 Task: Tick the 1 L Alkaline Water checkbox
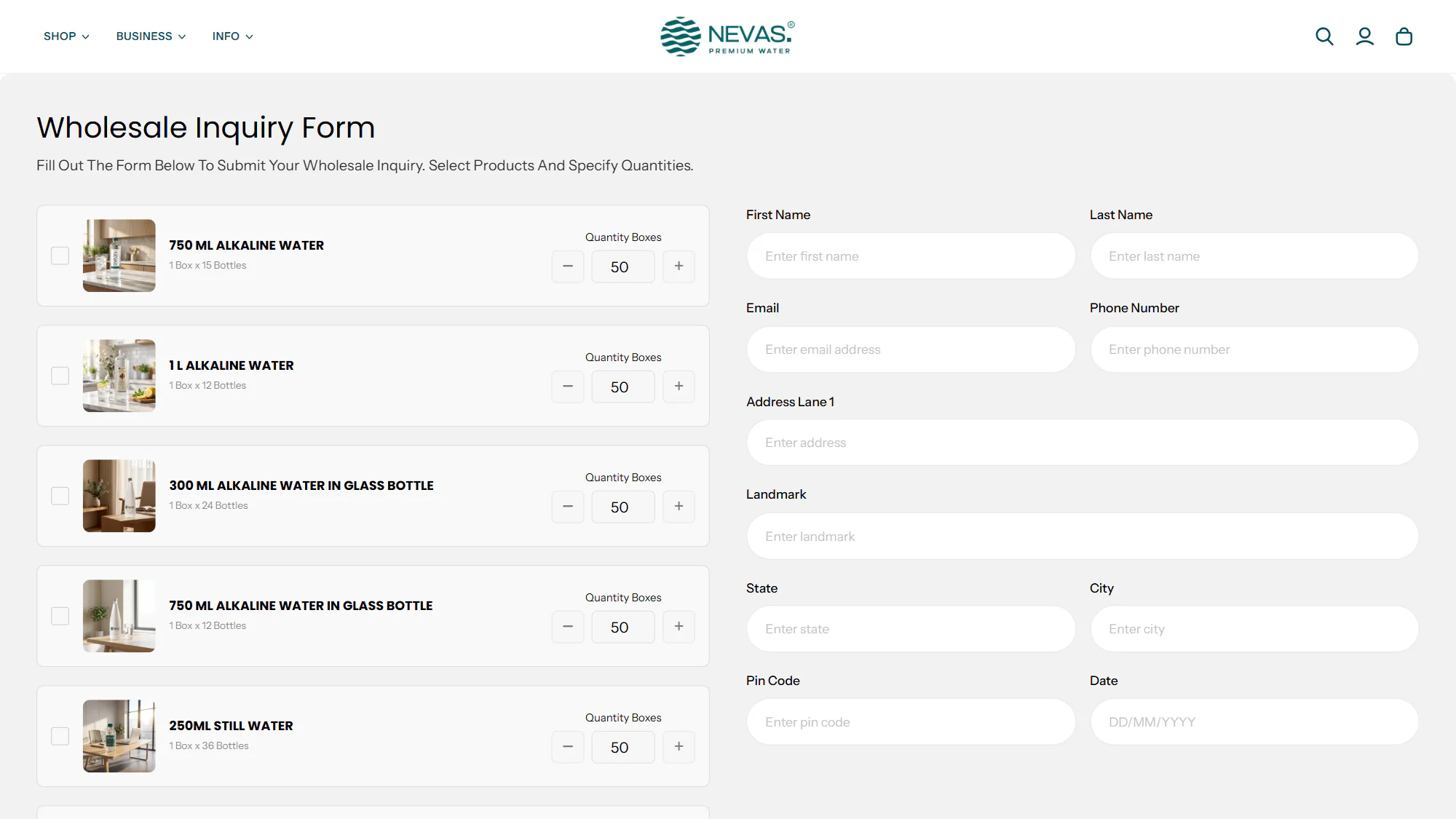(x=60, y=376)
